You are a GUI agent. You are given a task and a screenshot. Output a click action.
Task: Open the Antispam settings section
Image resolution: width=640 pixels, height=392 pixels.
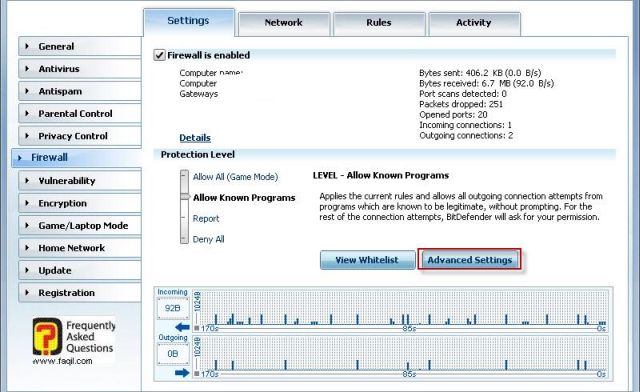[x=80, y=91]
